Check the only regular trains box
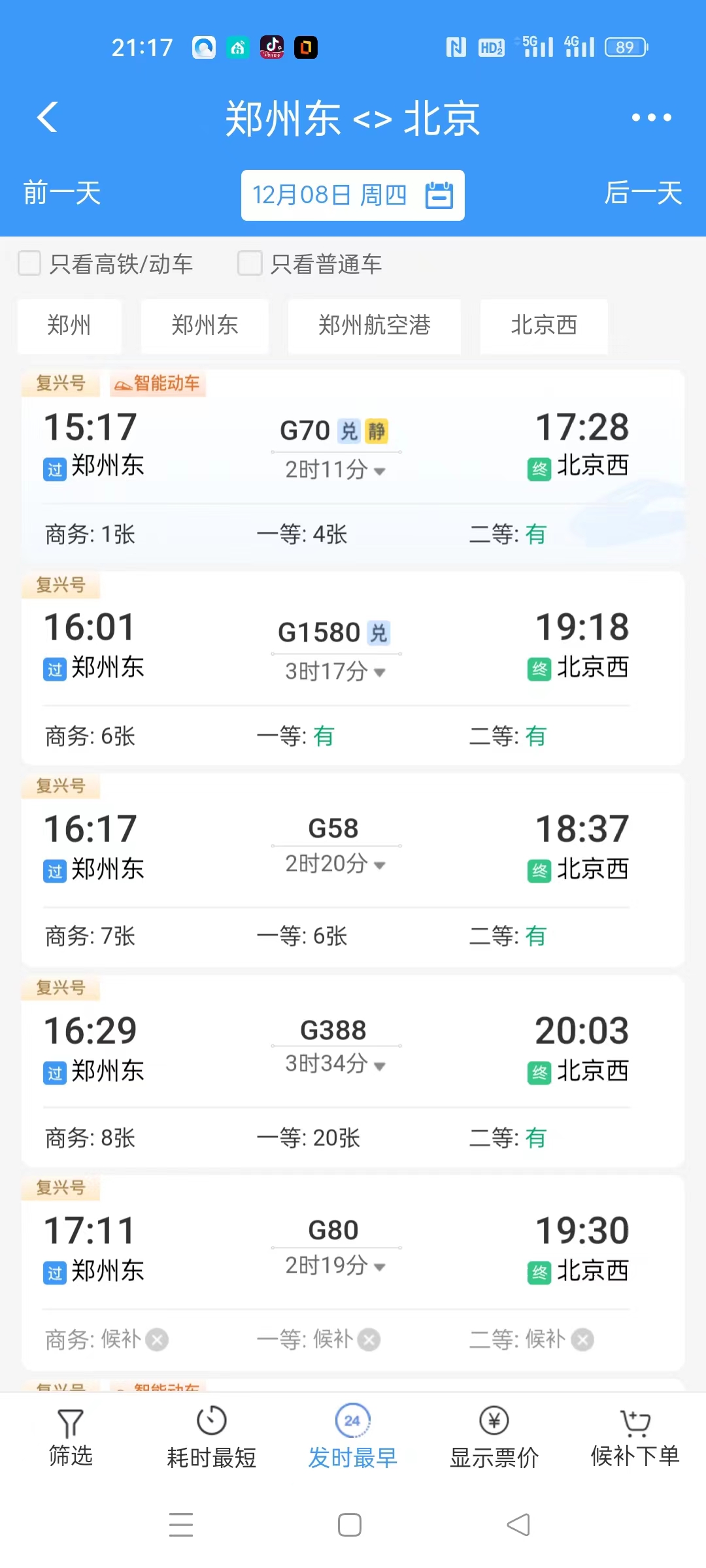706x1568 pixels. [x=250, y=263]
